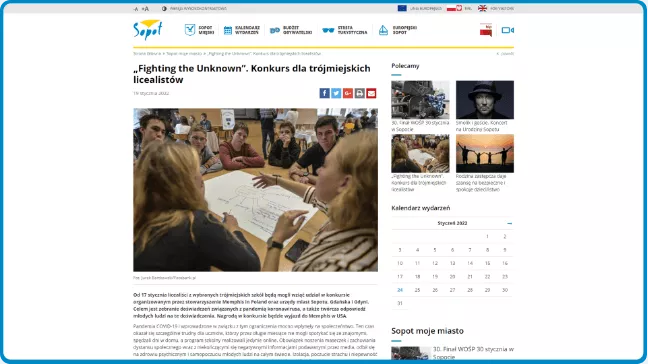Viewport: 648px width, 364px height.
Task: Click the article date 19 stycznia 2022
Action: click(x=151, y=93)
